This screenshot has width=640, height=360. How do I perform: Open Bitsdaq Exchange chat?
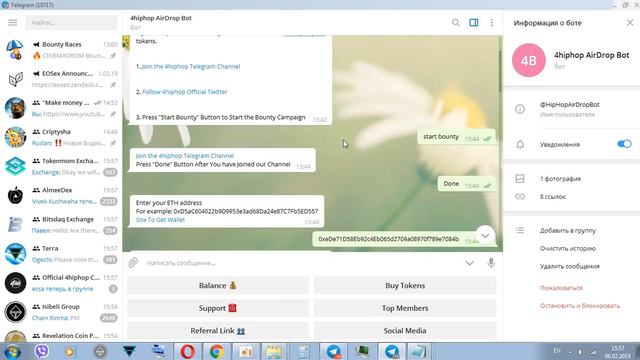point(61,224)
